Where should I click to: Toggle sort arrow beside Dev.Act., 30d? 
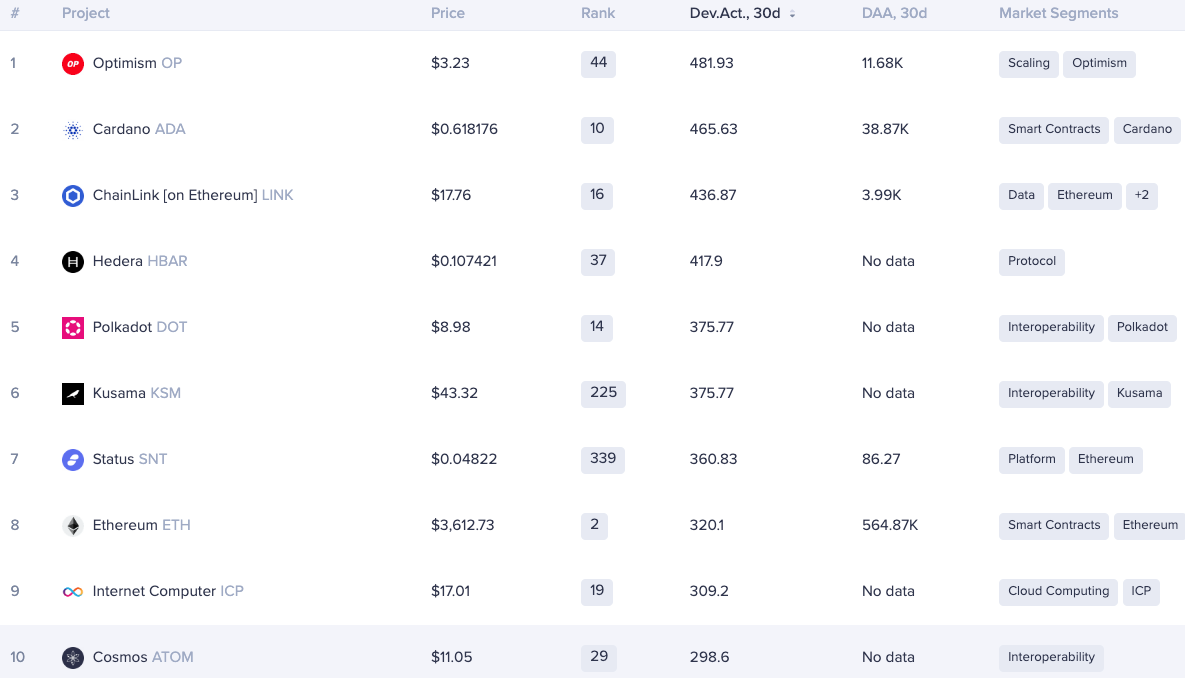[x=792, y=14]
